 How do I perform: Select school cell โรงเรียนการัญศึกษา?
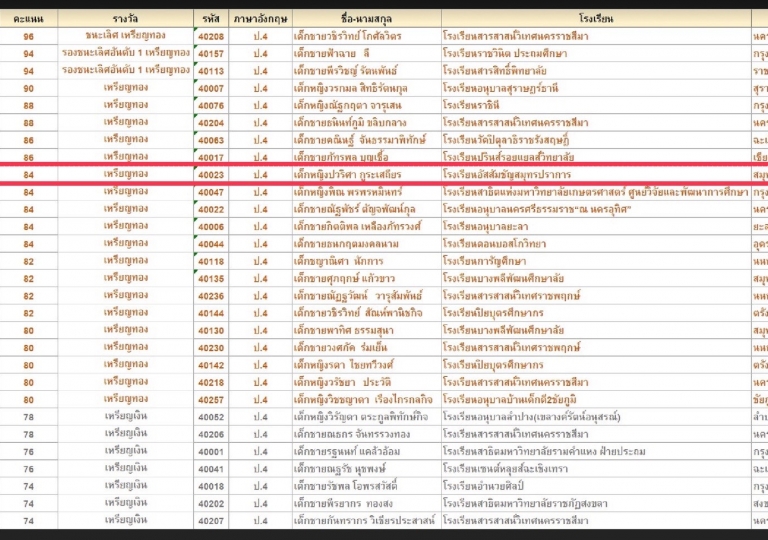tap(596, 261)
